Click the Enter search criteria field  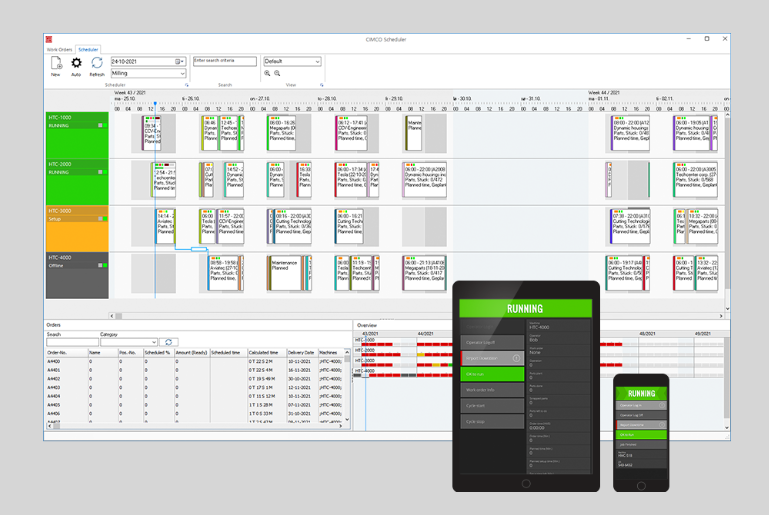pos(225,61)
